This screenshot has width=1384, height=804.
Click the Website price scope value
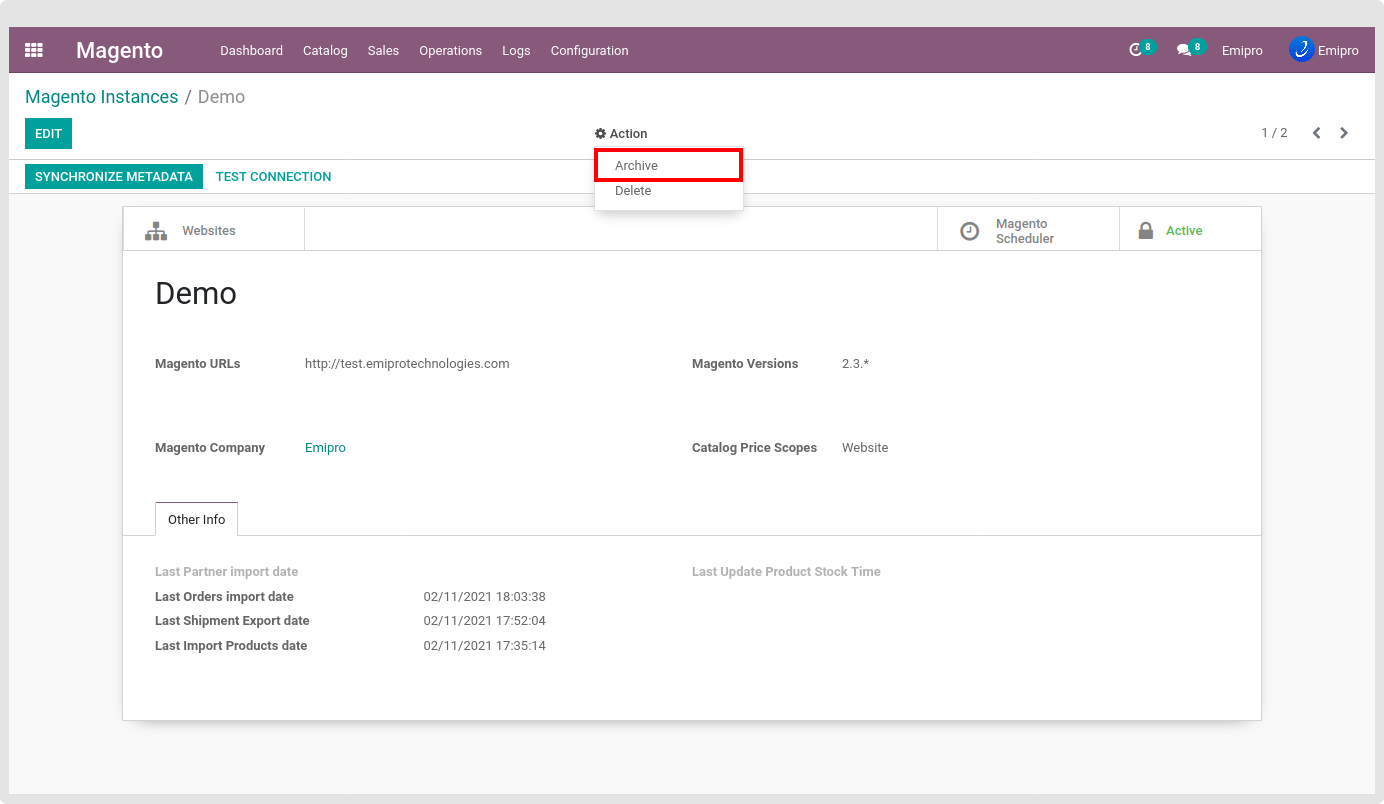point(865,448)
